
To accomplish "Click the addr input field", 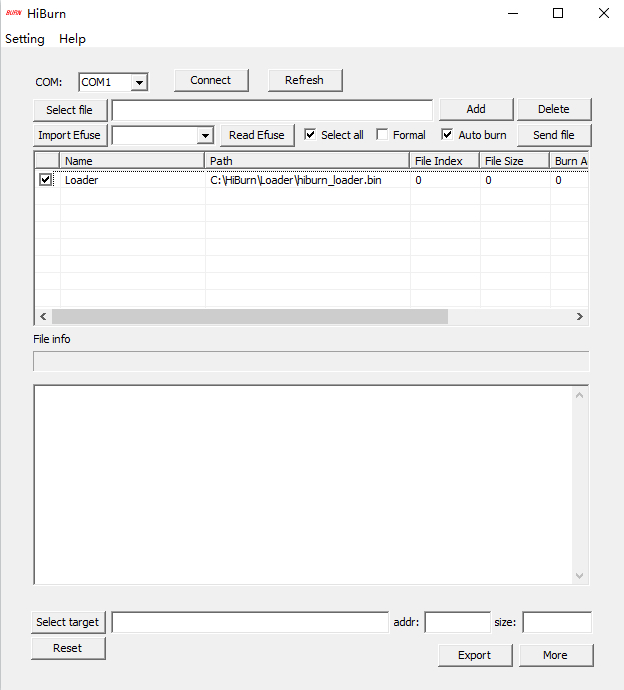I will pos(457,623).
